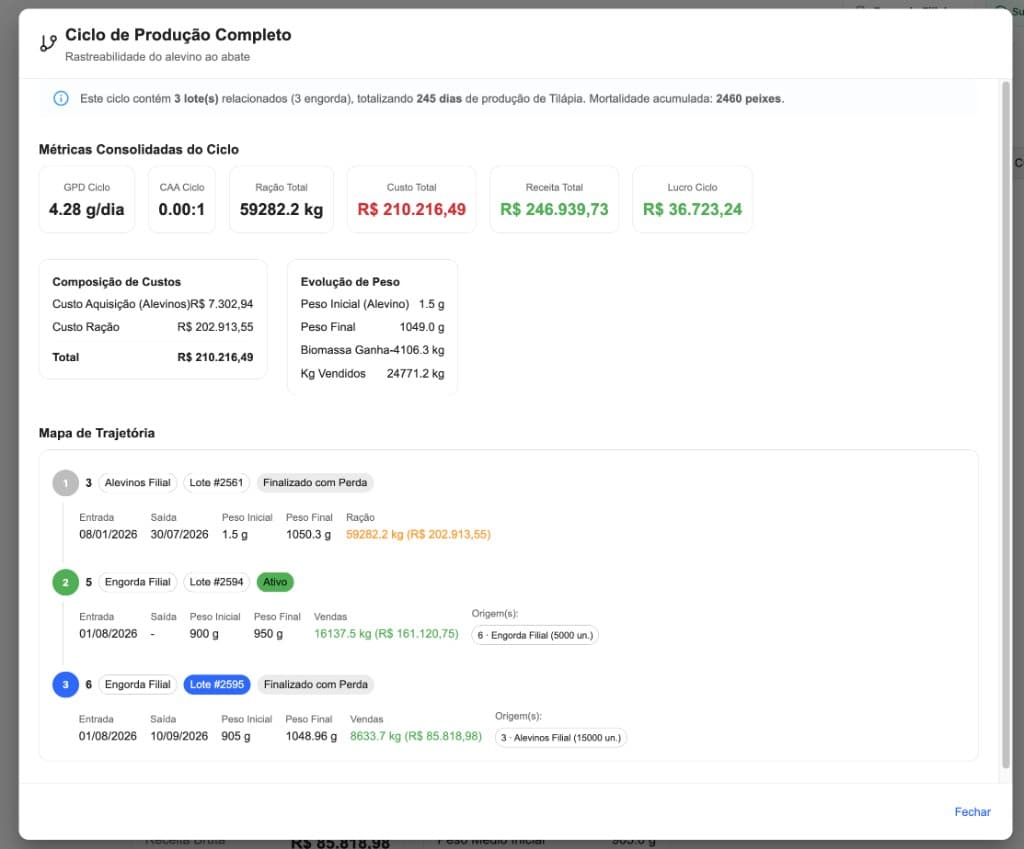Select step 1 circle in trajectory map

point(65,483)
